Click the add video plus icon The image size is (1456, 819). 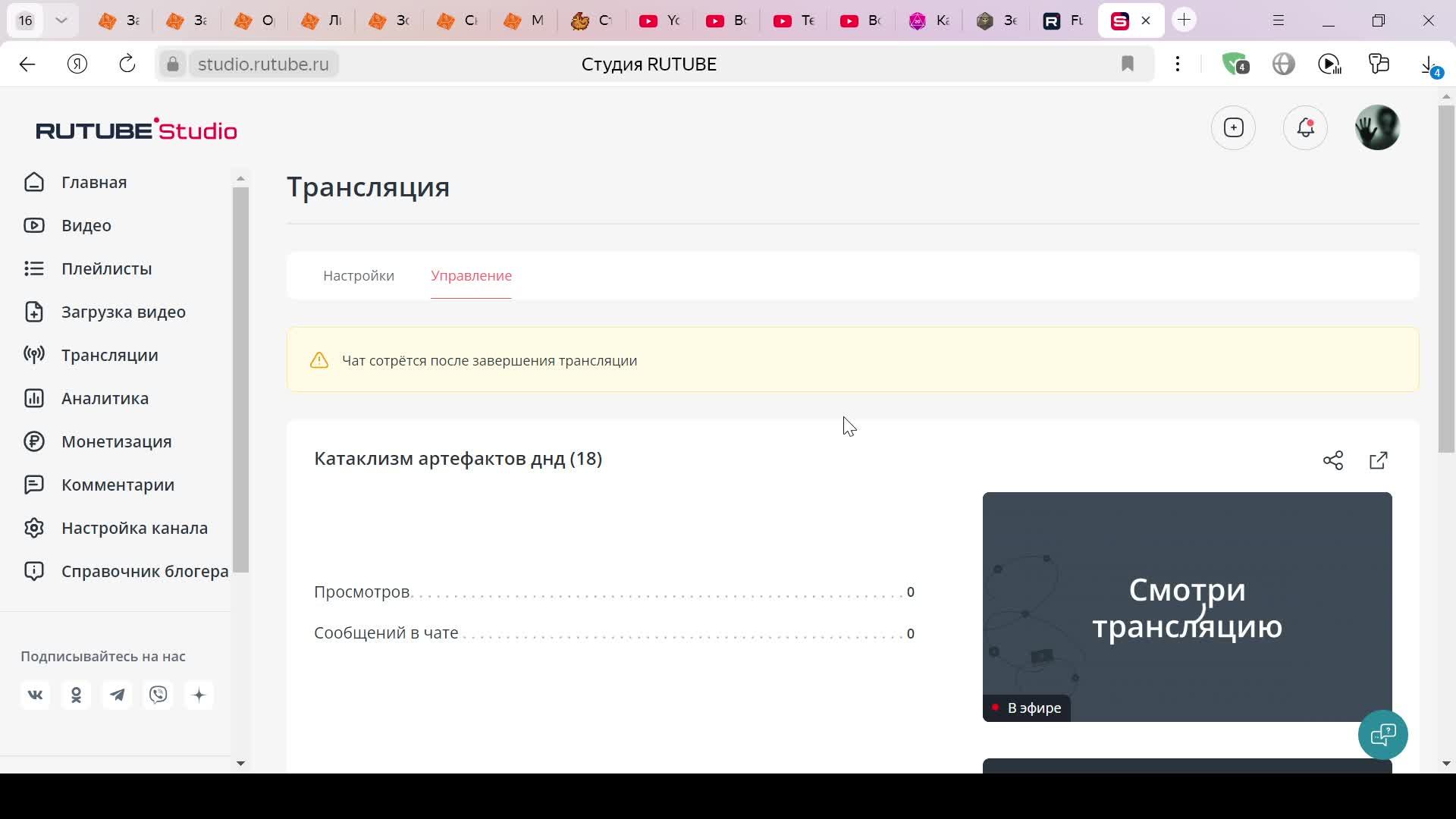(1233, 127)
